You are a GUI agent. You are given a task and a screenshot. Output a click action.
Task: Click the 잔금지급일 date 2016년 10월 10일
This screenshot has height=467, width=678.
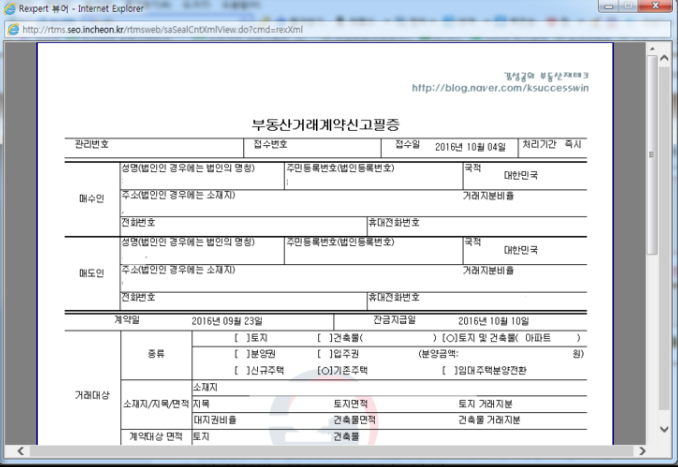pyautogui.click(x=493, y=321)
